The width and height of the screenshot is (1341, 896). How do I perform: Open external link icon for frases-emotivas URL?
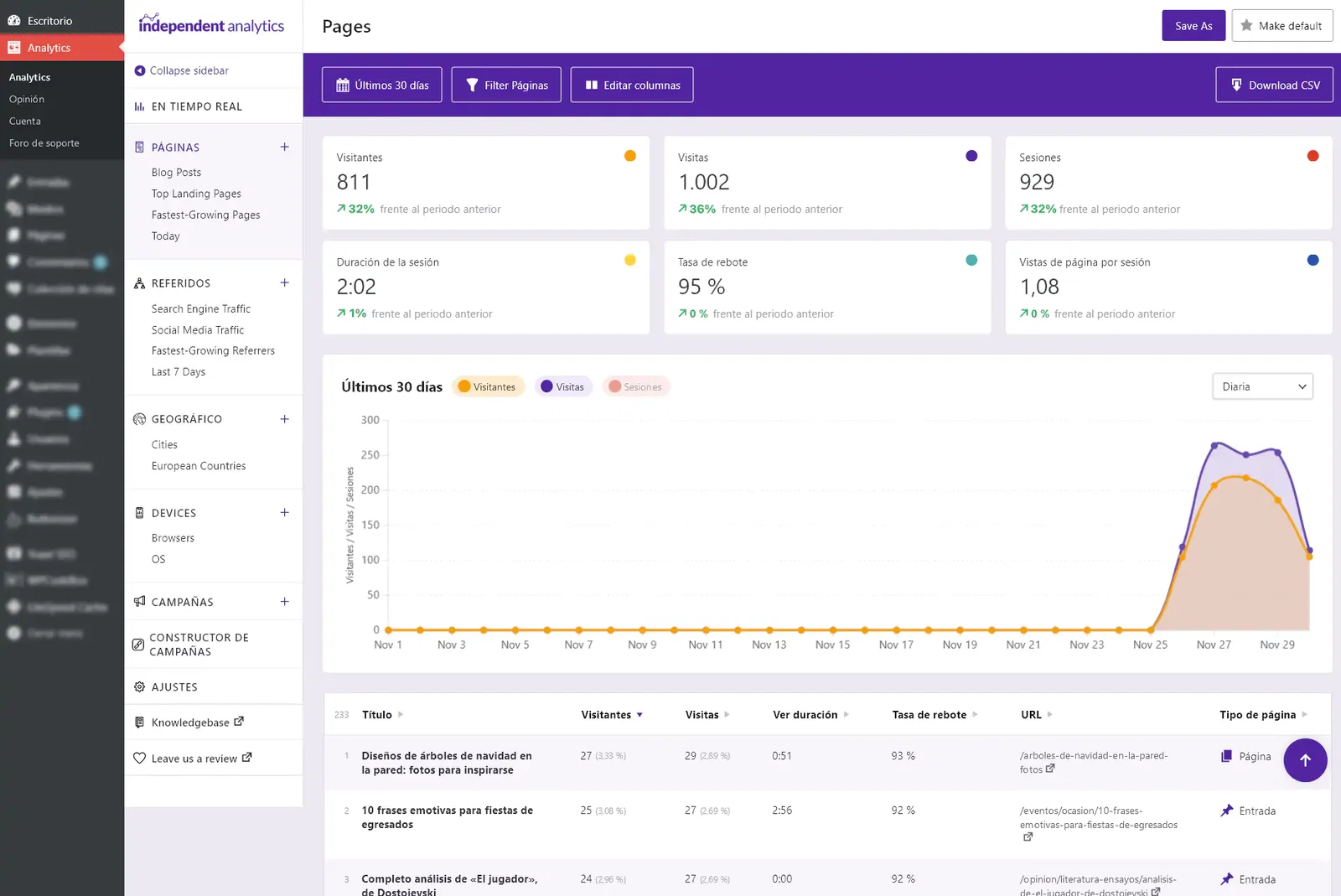tap(1028, 836)
